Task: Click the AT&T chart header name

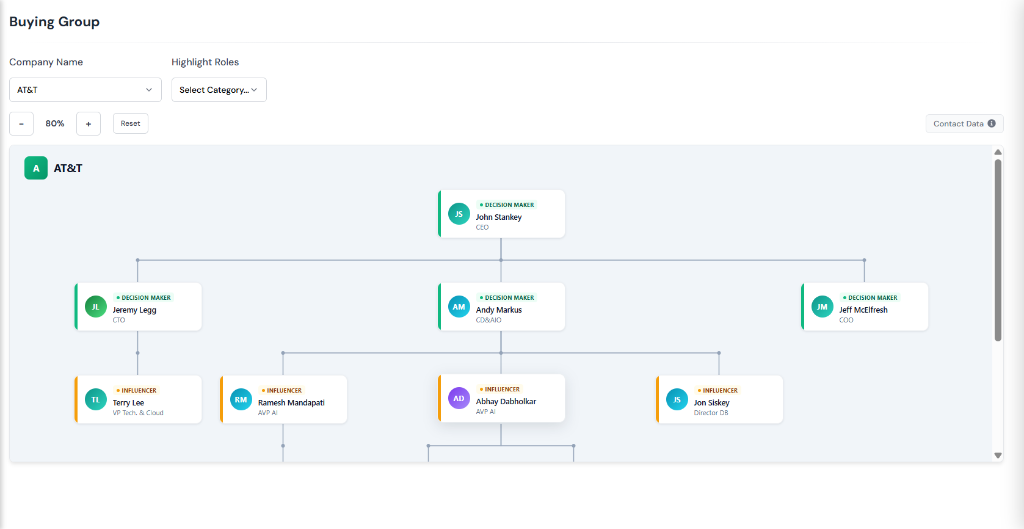Action: 68,168
